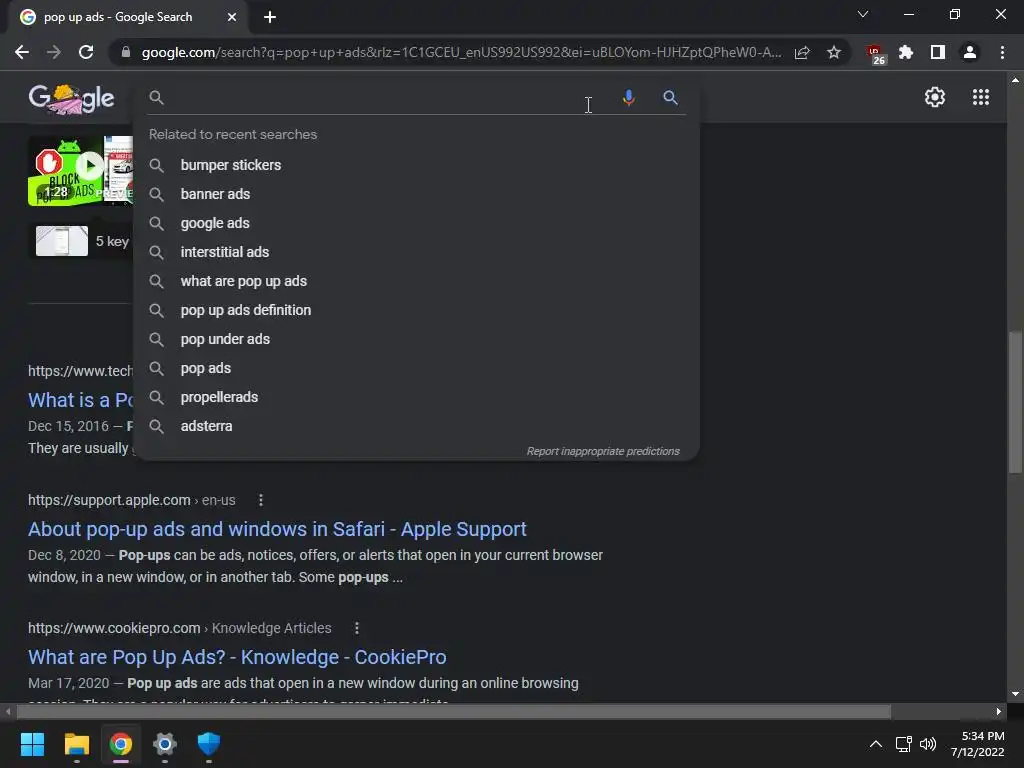Open the 'What is a Po' result heading

[80, 400]
